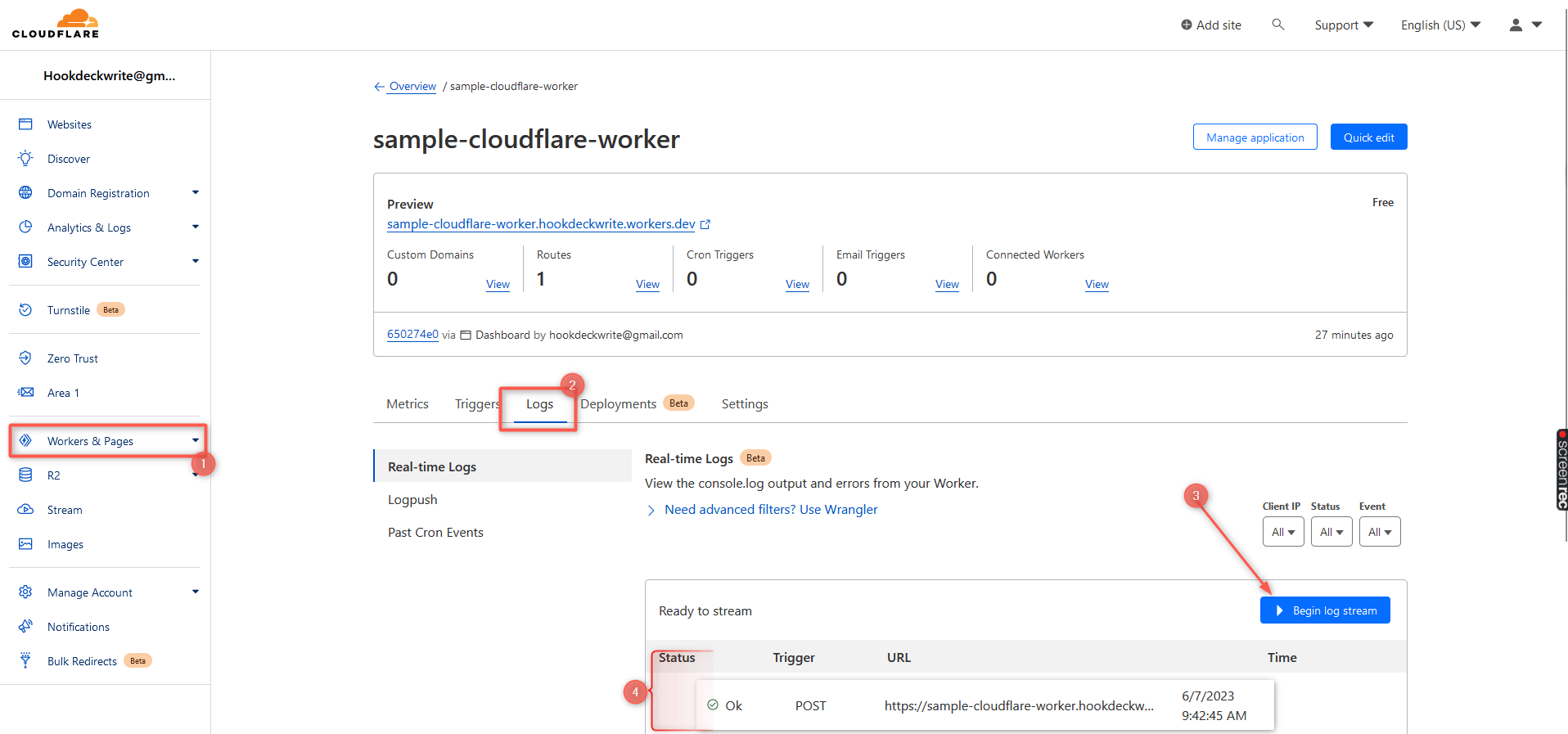Click Begin log stream button
This screenshot has height=734, width=1568.
1325,610
